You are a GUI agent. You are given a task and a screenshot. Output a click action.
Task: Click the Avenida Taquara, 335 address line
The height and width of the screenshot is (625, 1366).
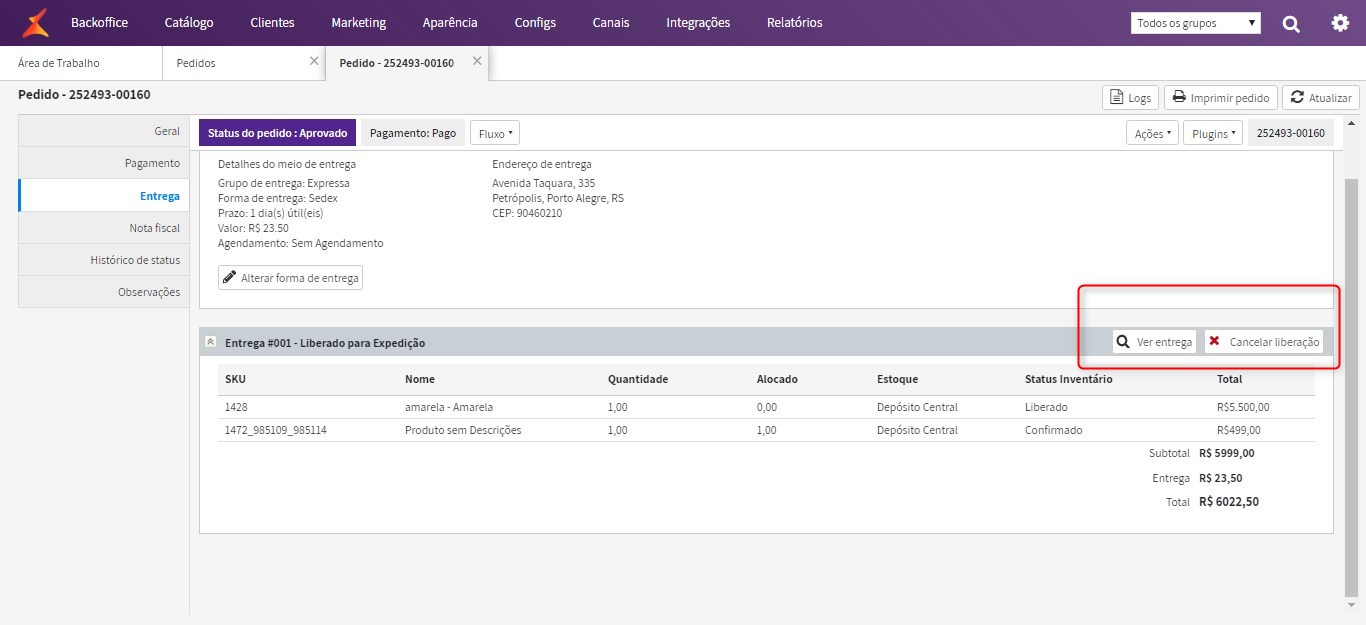[543, 183]
